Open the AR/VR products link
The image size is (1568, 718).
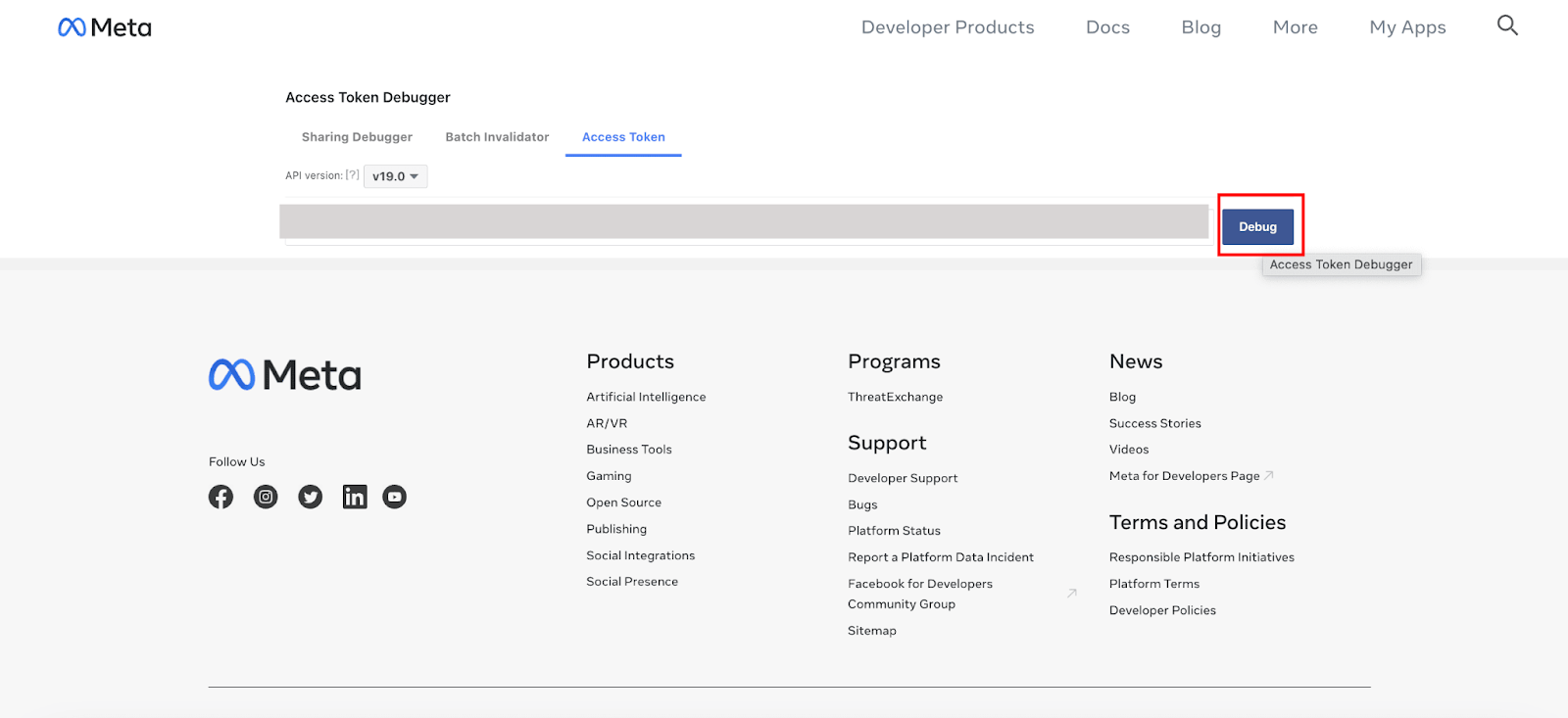coord(607,423)
